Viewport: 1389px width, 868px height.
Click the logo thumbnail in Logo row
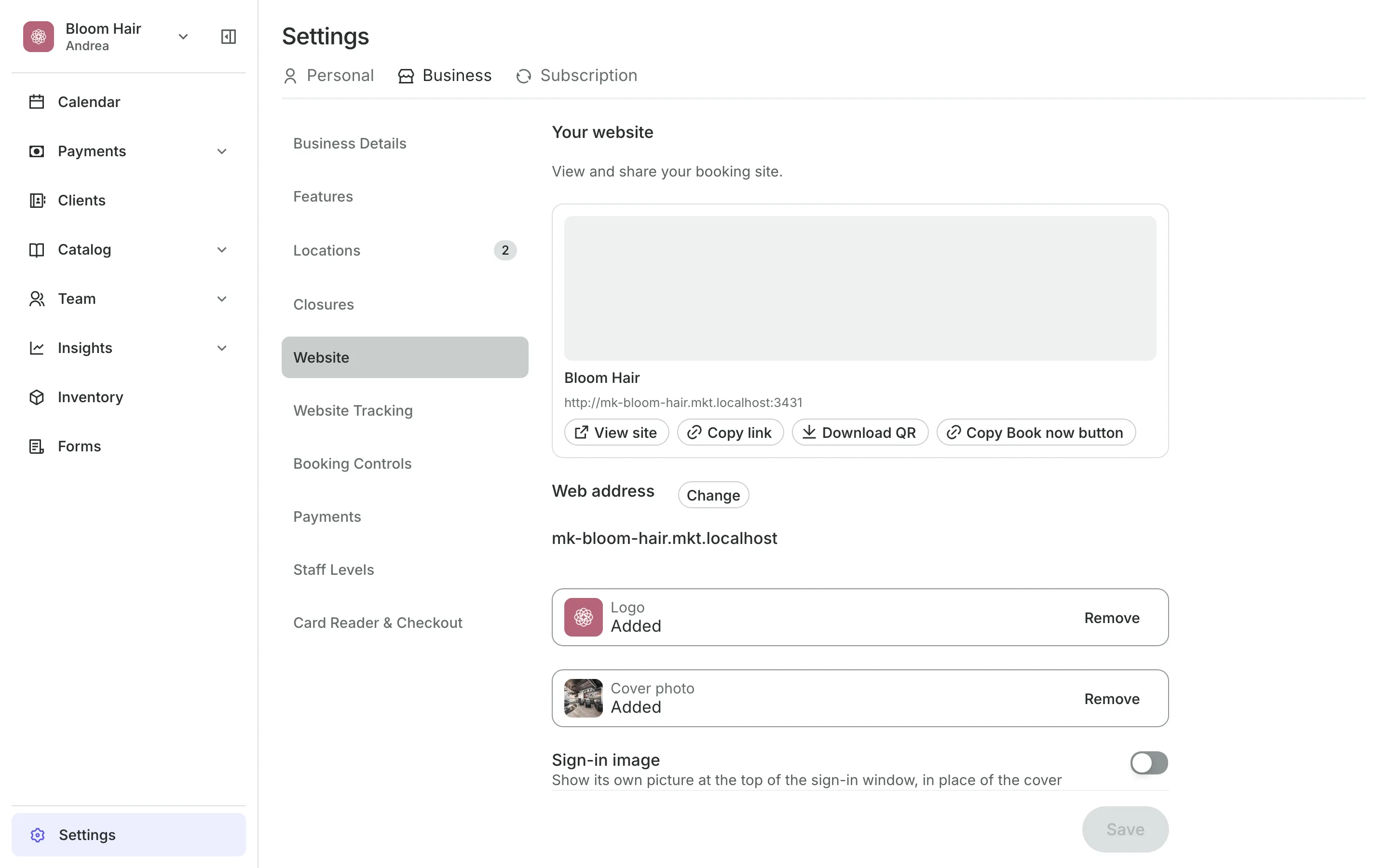[583, 617]
